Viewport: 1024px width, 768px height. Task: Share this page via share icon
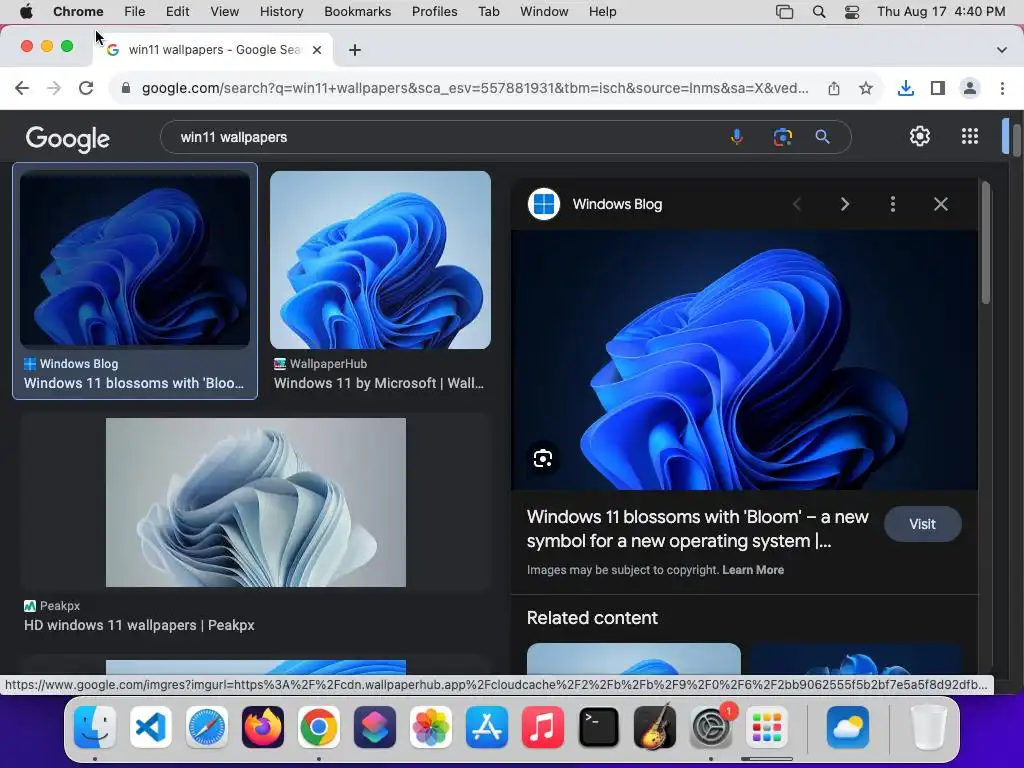pyautogui.click(x=834, y=88)
